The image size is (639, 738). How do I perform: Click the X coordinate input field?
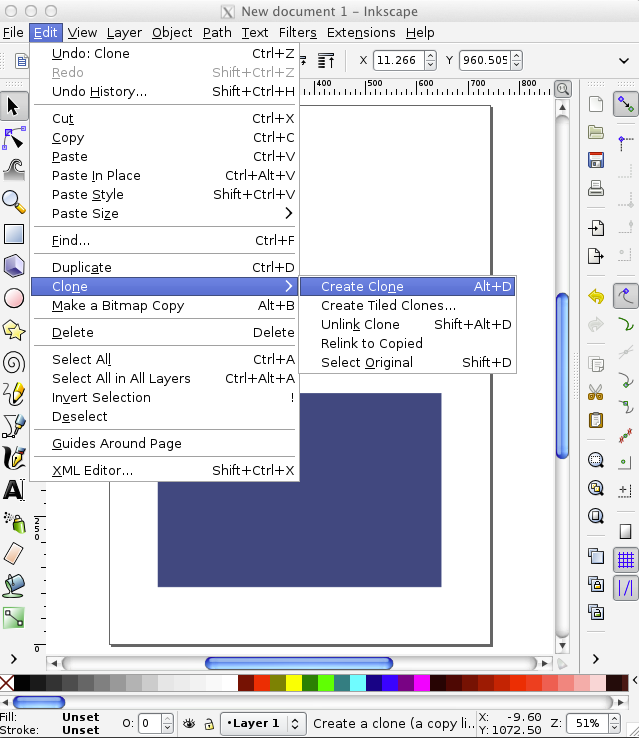[x=403, y=60]
